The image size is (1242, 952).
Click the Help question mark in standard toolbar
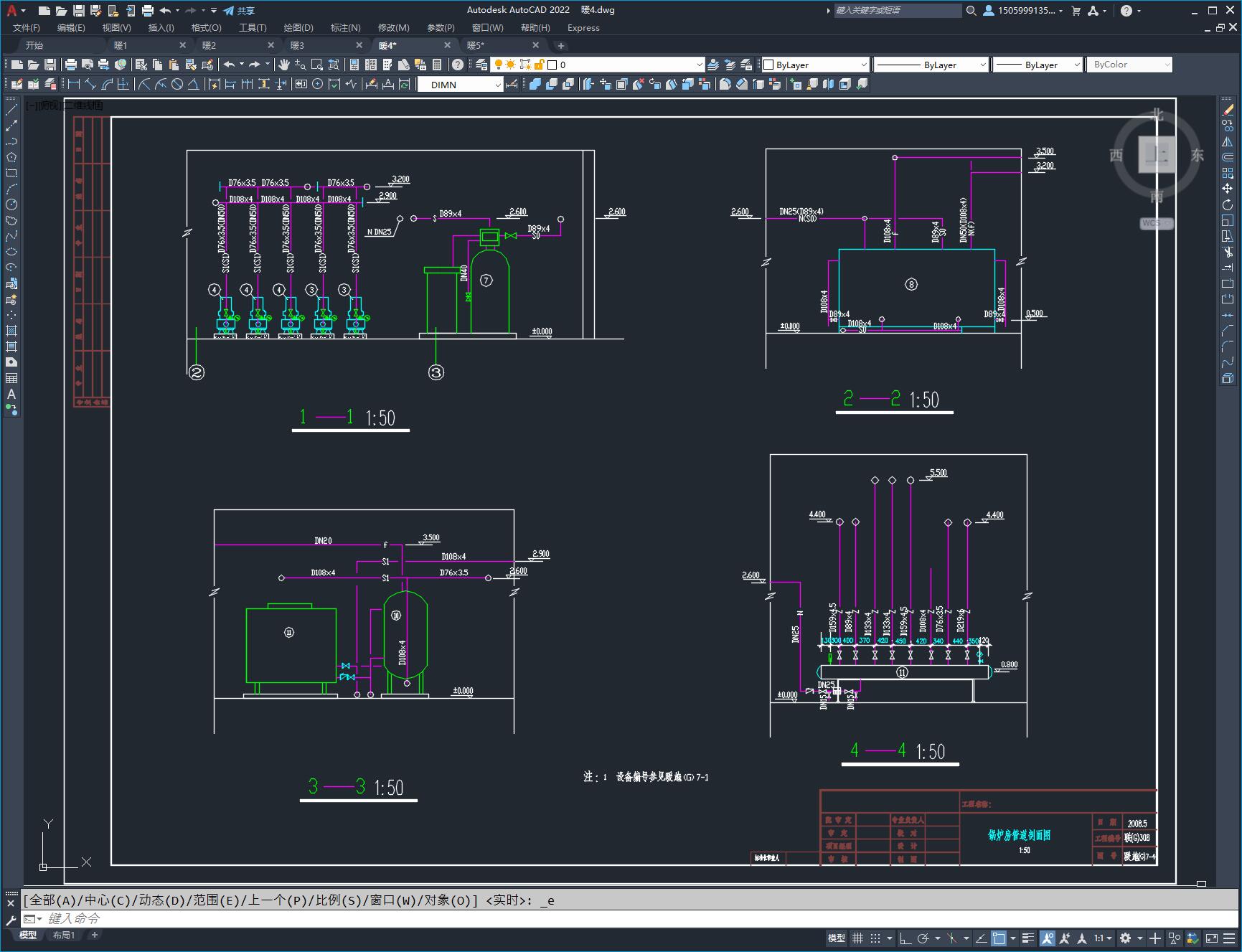pyautogui.click(x=458, y=65)
